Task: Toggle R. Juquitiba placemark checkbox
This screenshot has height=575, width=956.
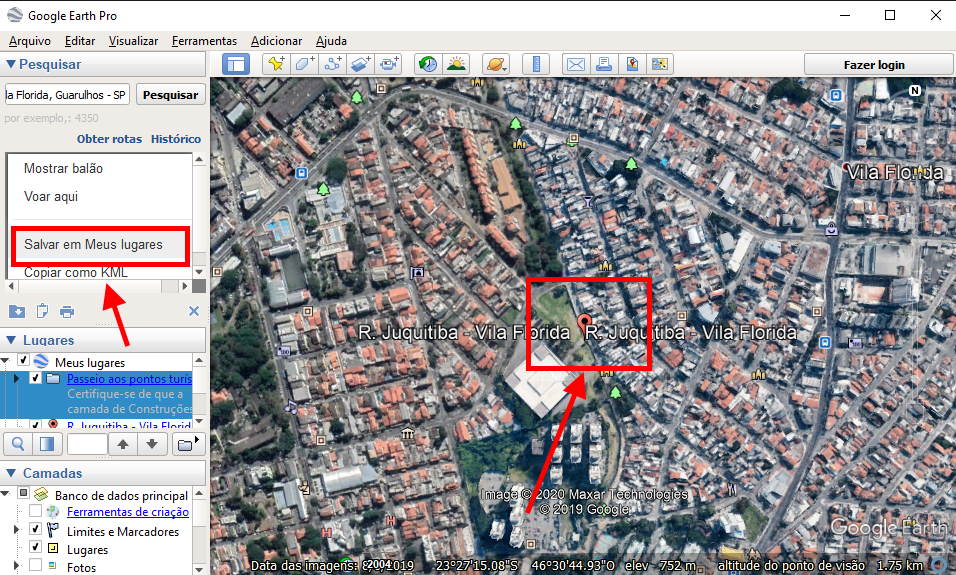Action: pos(35,423)
